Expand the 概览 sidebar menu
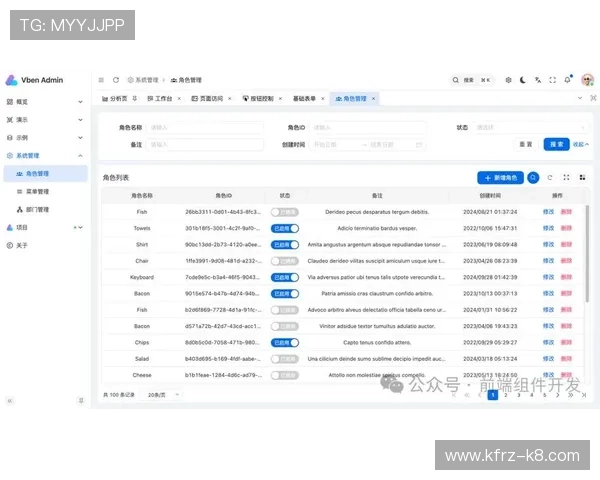 [45, 102]
